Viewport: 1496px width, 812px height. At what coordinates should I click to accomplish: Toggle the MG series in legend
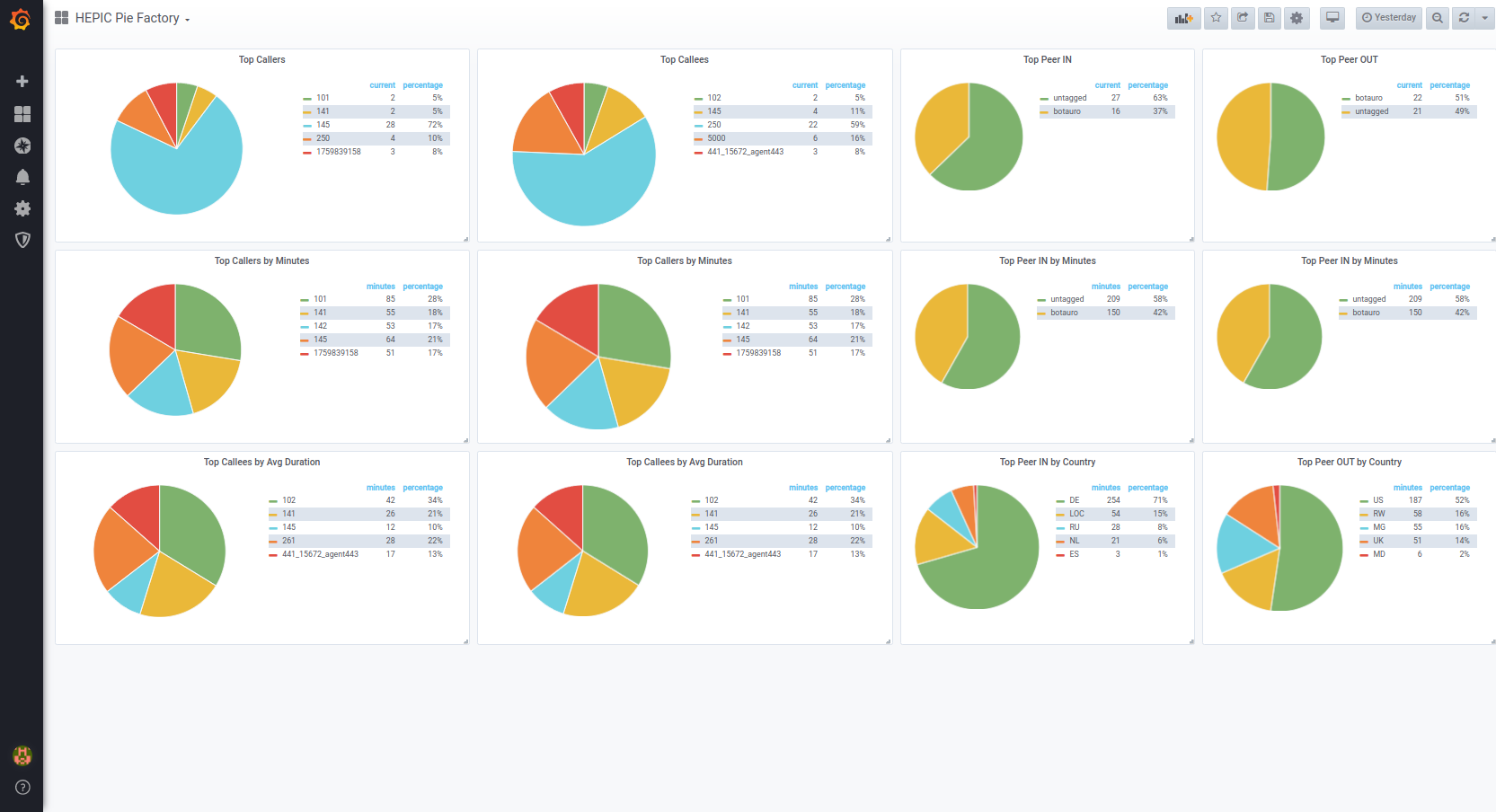tap(1379, 527)
